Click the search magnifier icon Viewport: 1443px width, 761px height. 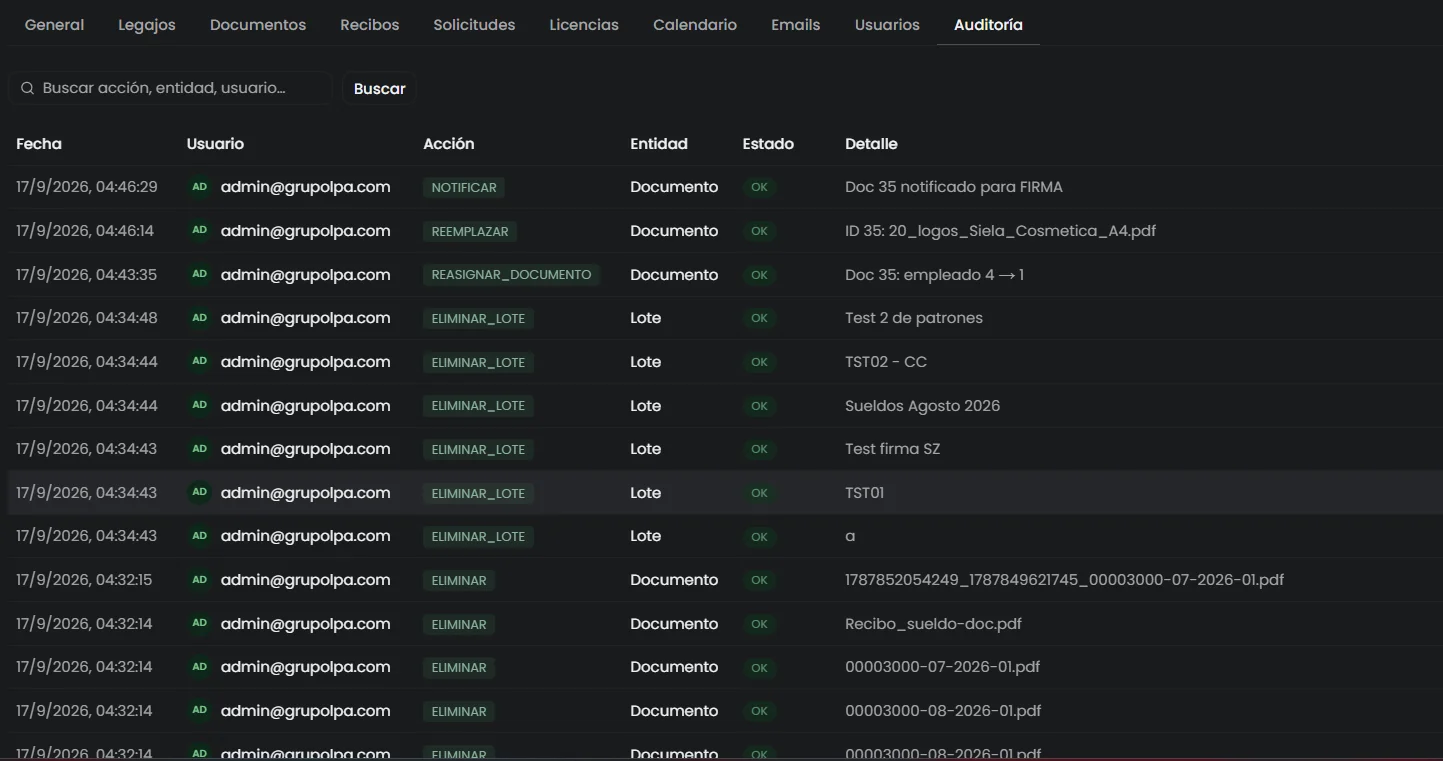[27, 88]
